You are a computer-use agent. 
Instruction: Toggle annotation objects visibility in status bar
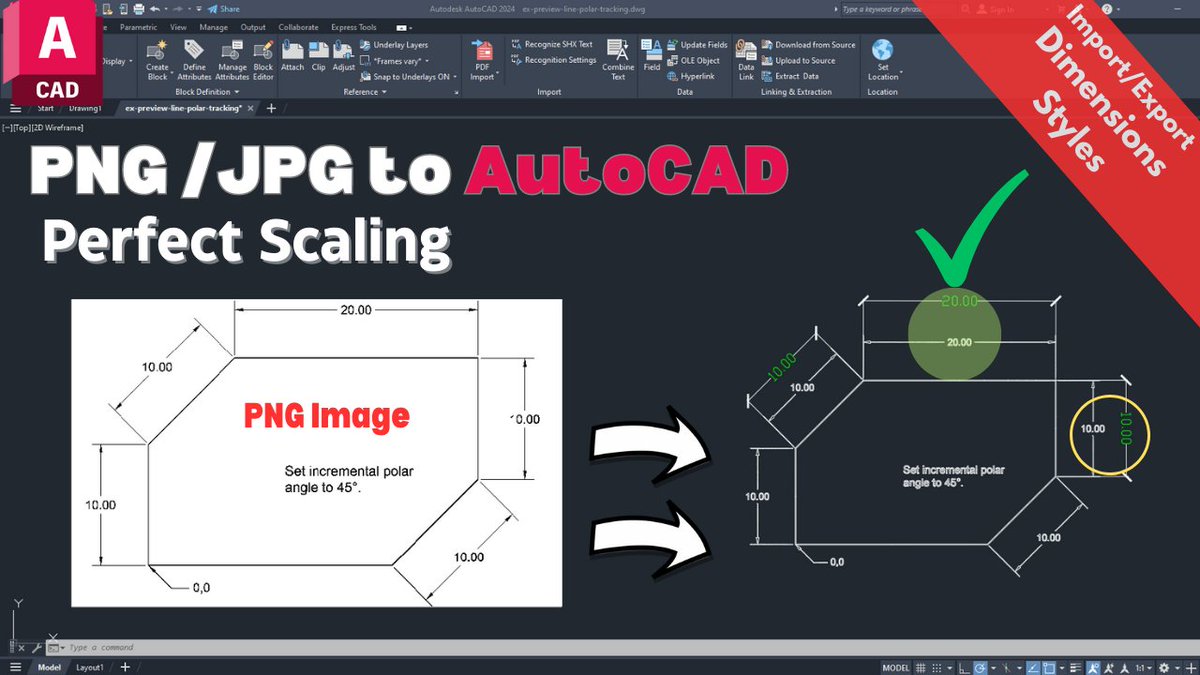pos(1093,667)
